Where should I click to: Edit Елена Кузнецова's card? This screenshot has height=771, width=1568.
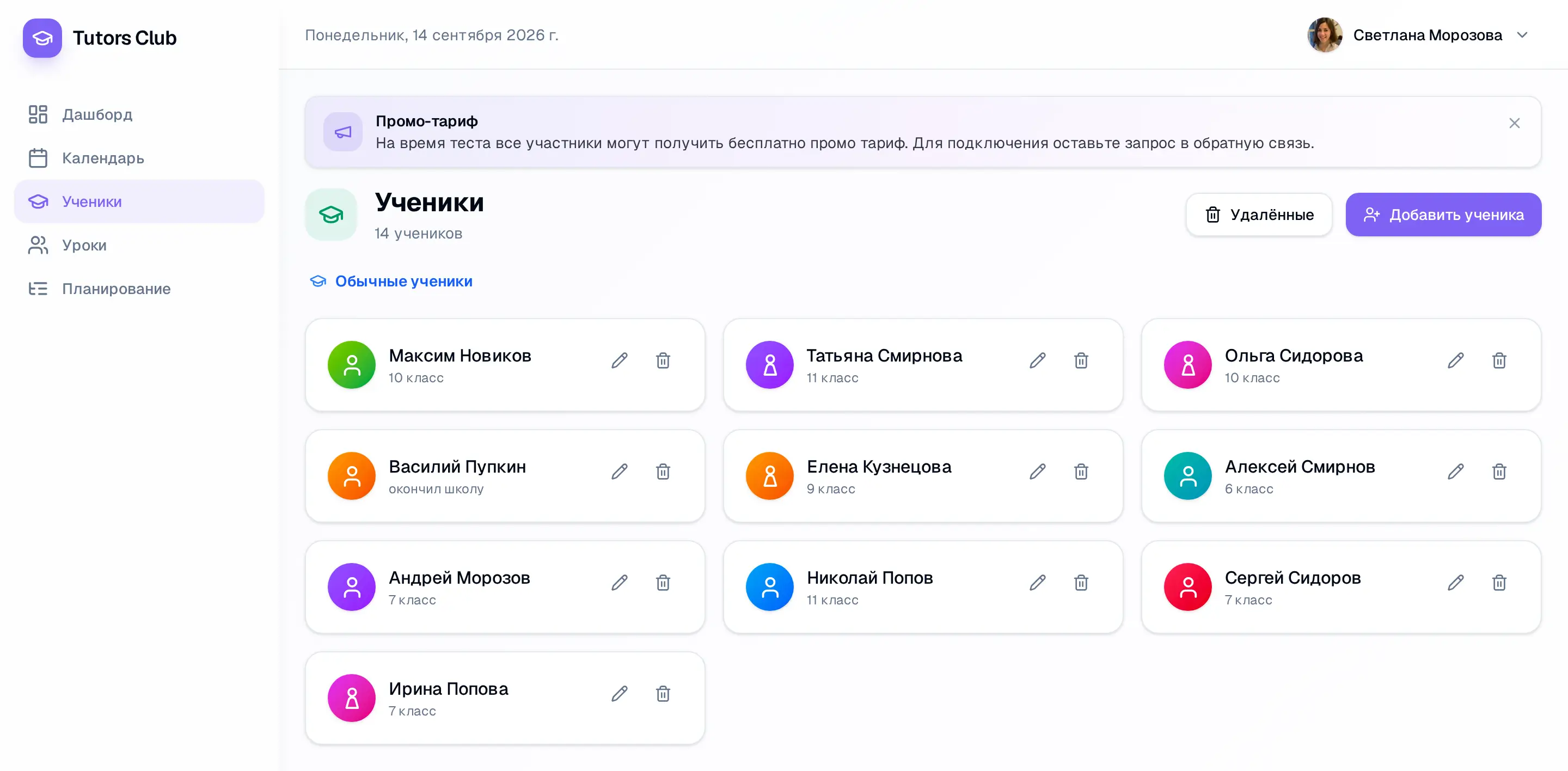1037,472
